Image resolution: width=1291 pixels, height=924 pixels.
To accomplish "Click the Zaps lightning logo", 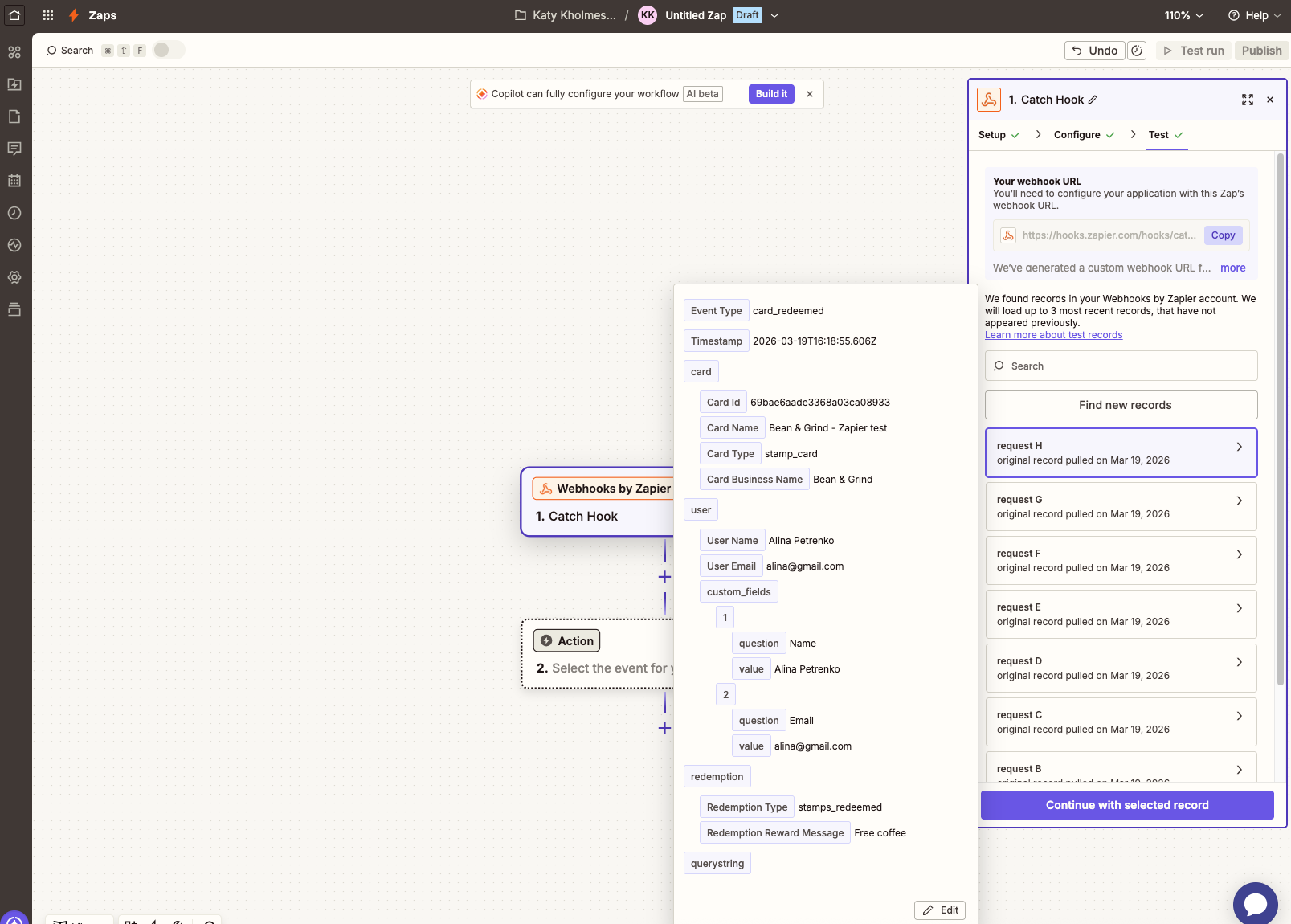I will (74, 15).
